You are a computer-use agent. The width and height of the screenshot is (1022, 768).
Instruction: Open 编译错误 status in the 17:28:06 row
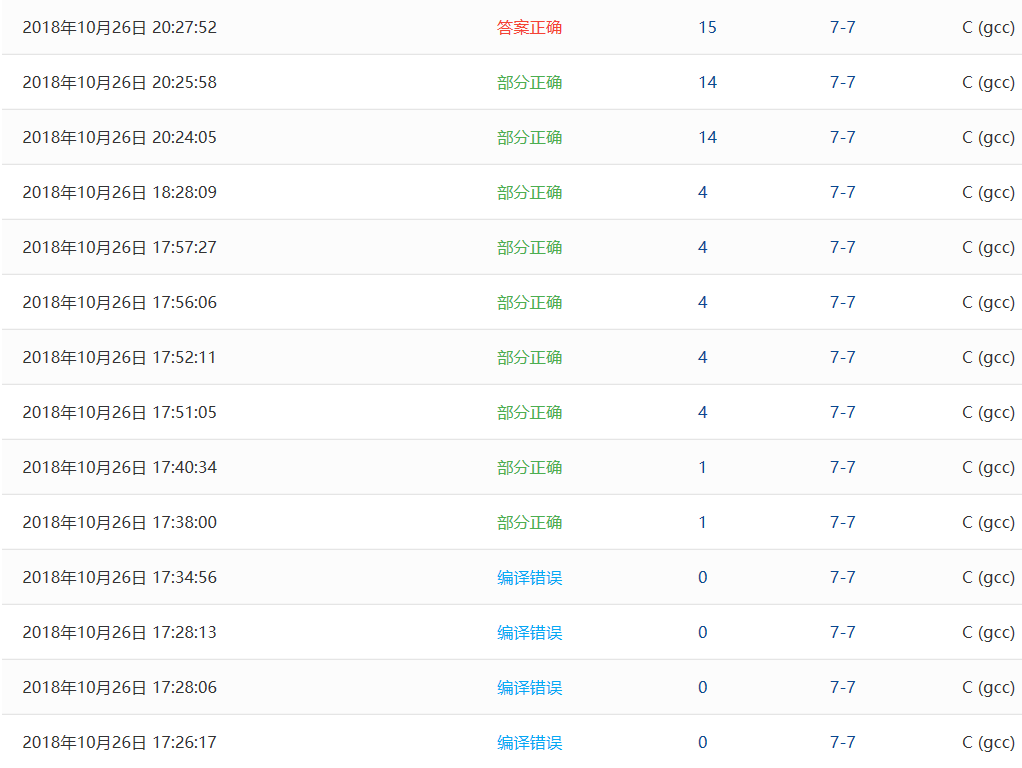coord(529,687)
